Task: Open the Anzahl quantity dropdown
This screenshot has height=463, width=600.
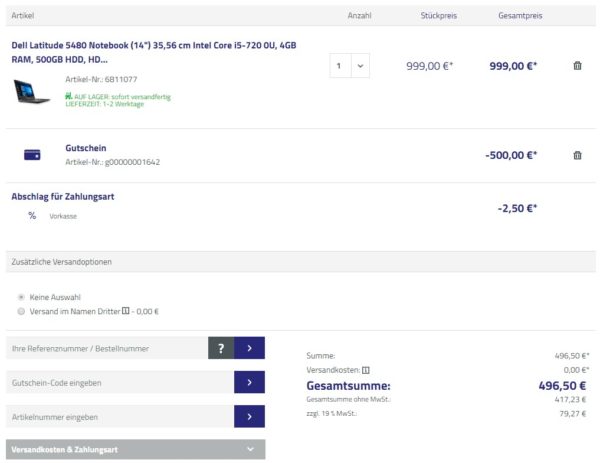Action: point(350,66)
